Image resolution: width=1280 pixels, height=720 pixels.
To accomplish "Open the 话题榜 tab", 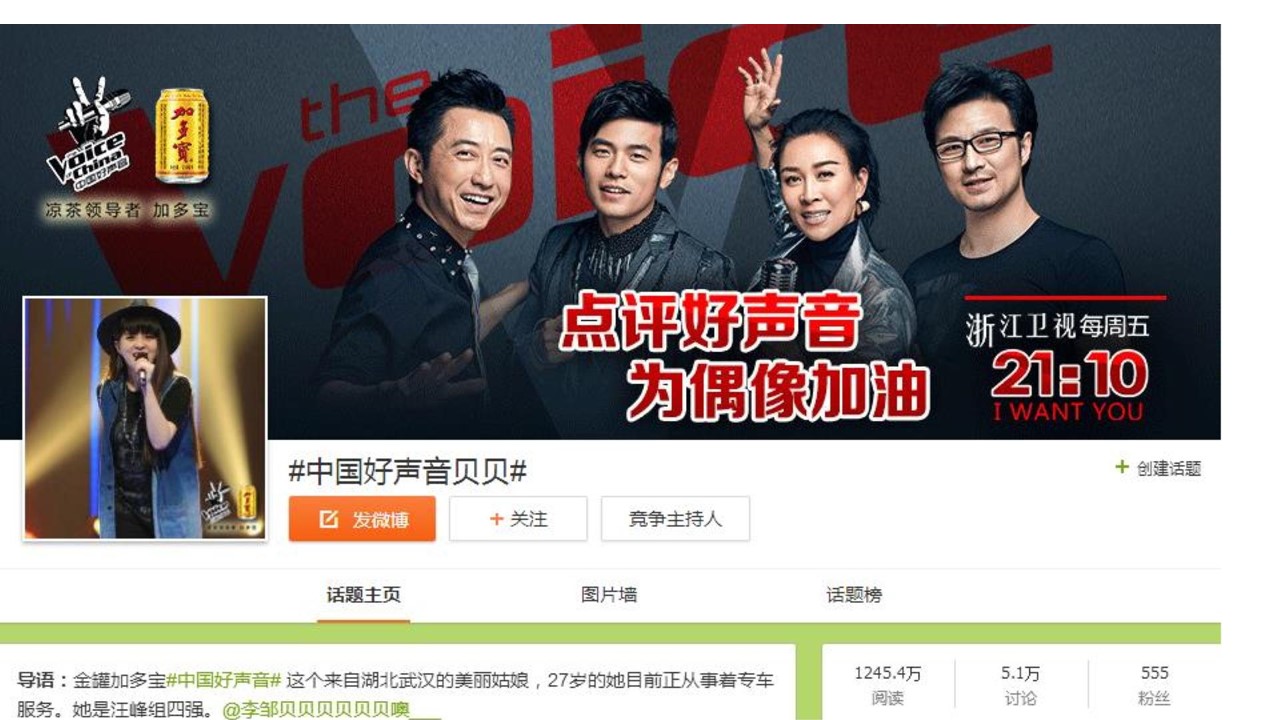I will (x=854, y=595).
